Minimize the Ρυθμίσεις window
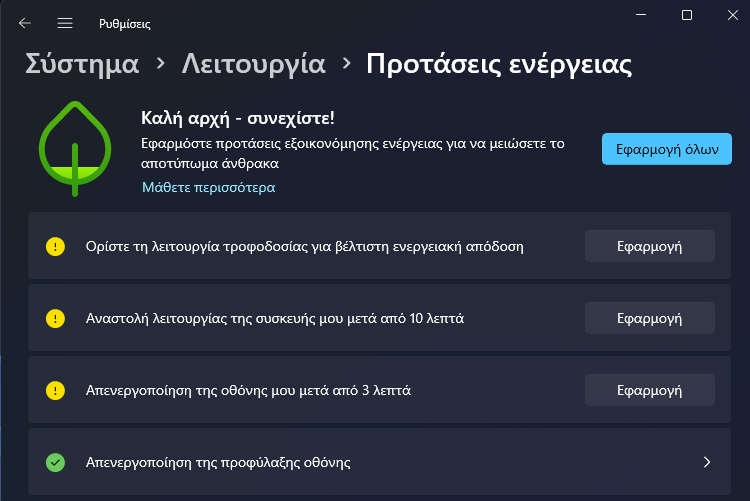 click(641, 15)
